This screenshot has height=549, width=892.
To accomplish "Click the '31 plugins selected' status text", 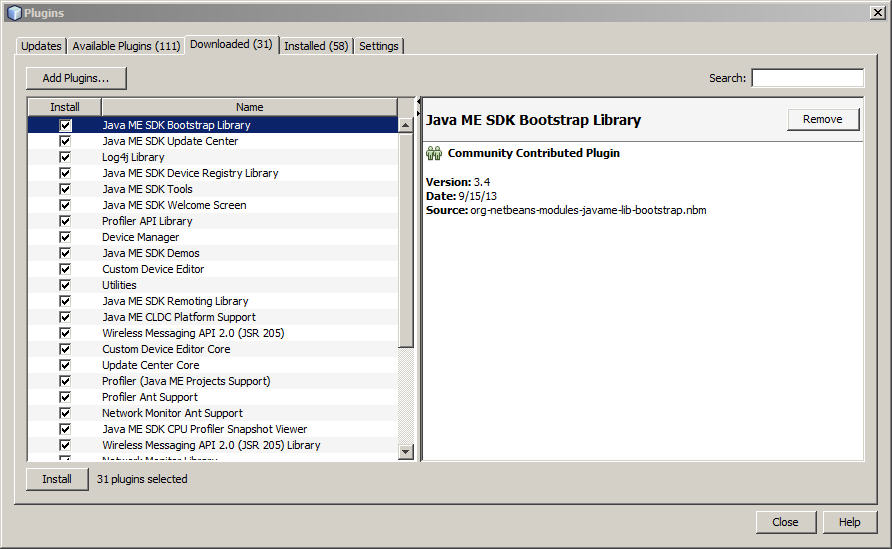I will tap(142, 479).
